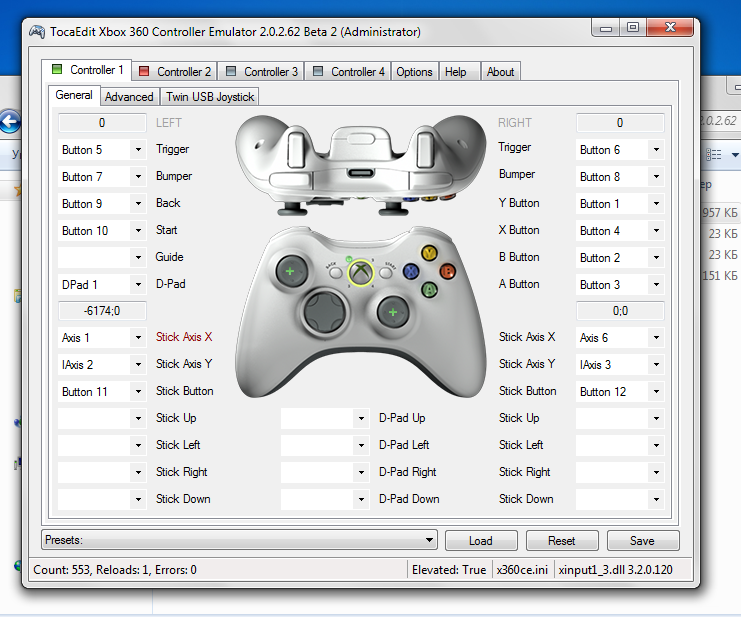Expand the Right Trigger Button 6 dropdown
Image resolution: width=741 pixels, height=617 pixels.
(x=656, y=150)
